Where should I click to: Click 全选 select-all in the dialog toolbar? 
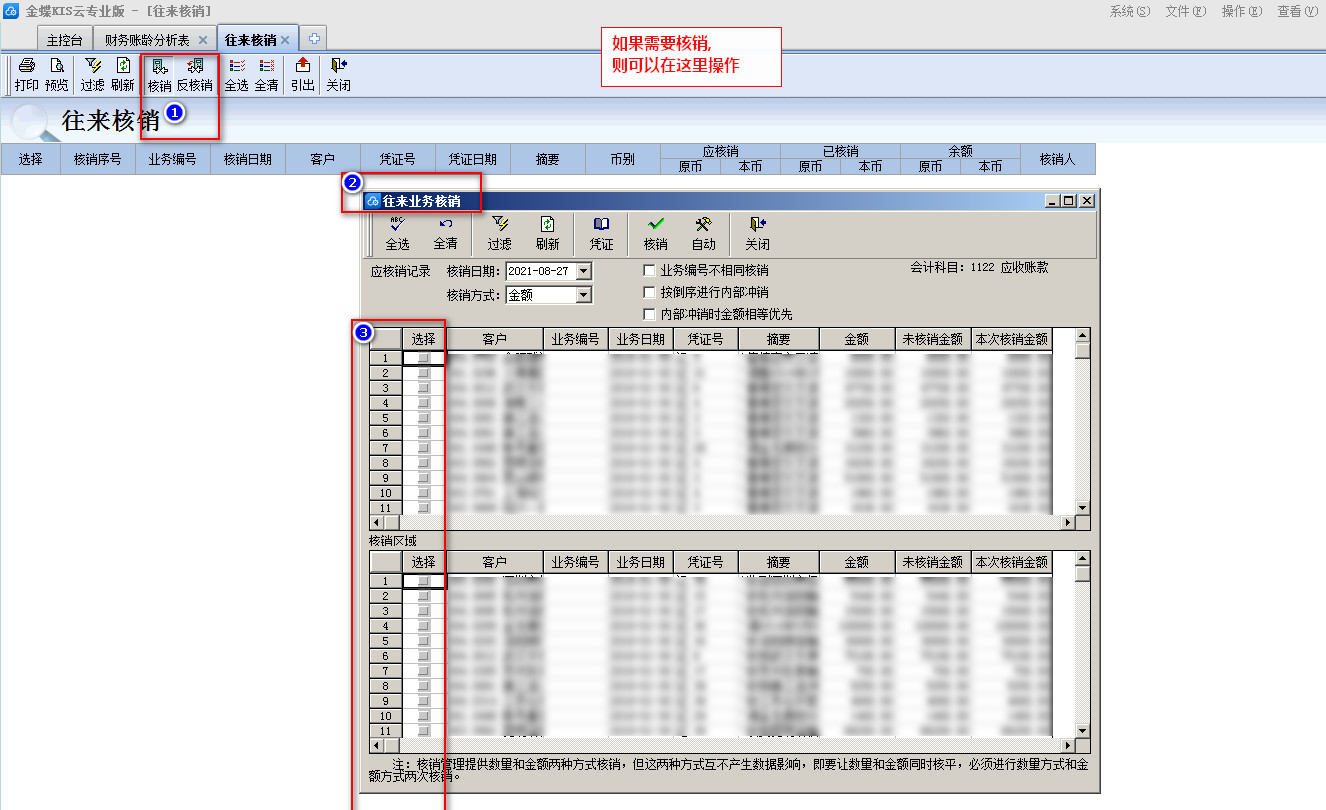click(x=397, y=233)
